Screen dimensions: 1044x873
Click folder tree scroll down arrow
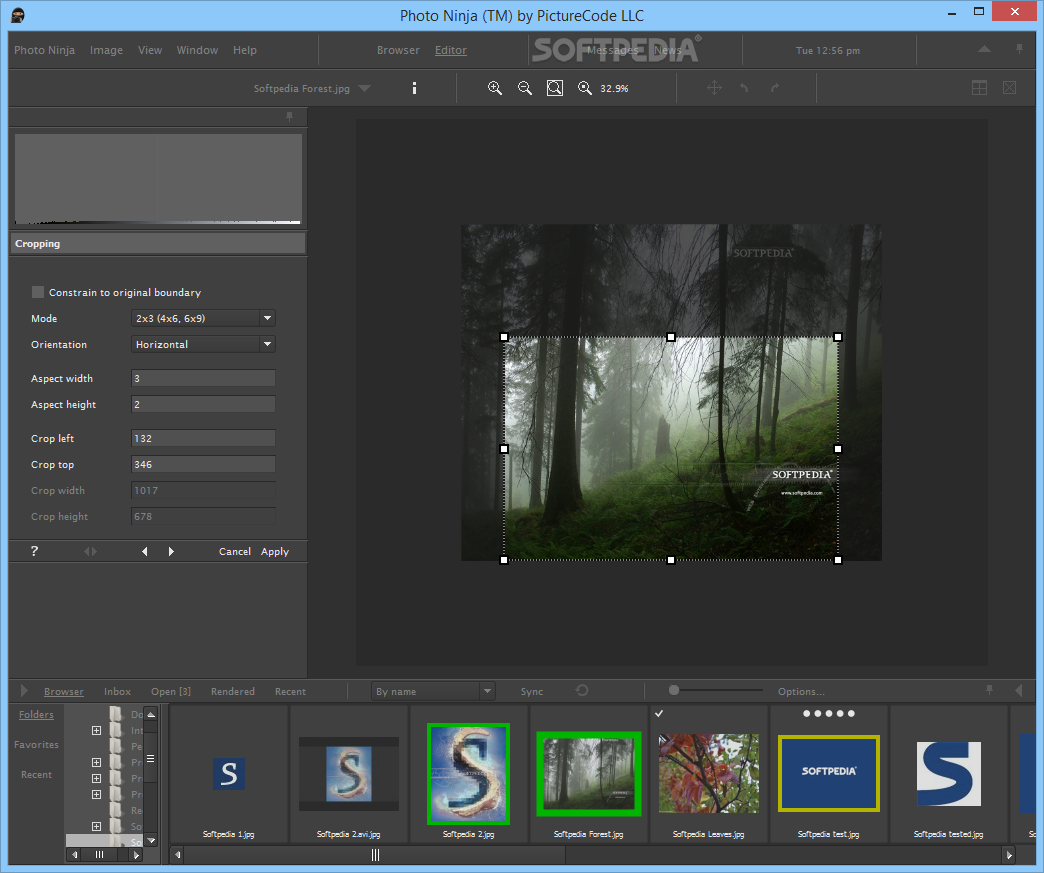(x=151, y=840)
